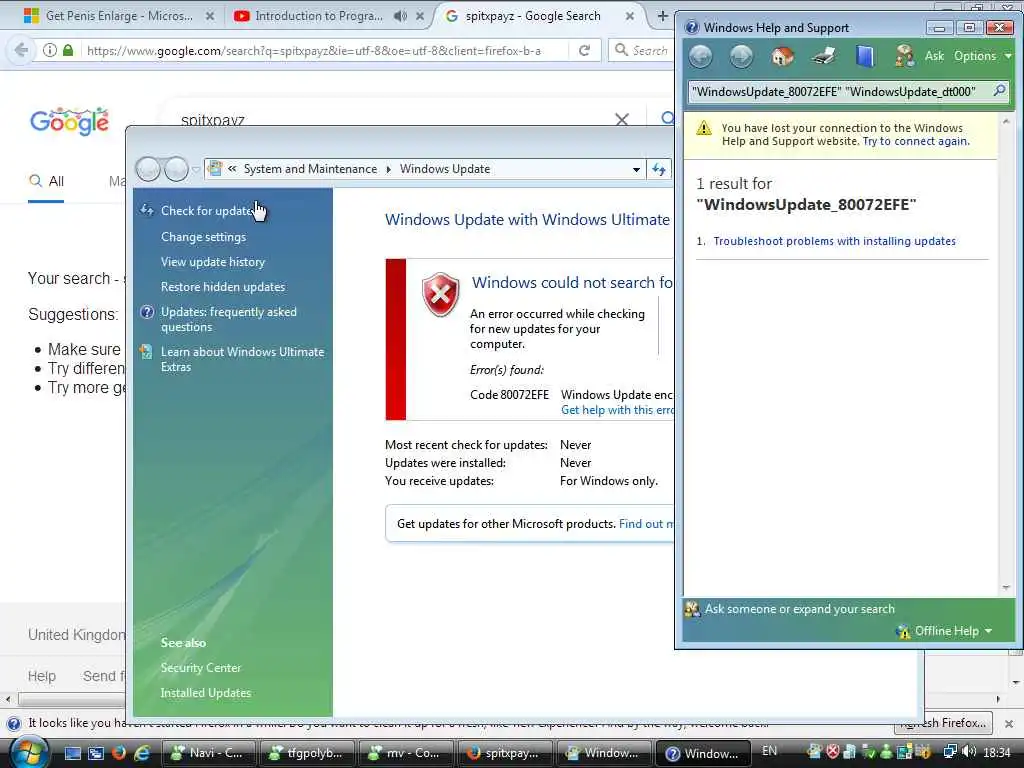Image resolution: width=1024 pixels, height=768 pixels.
Task: Switch to Navi - C... taskbar button
Action: coord(208,753)
